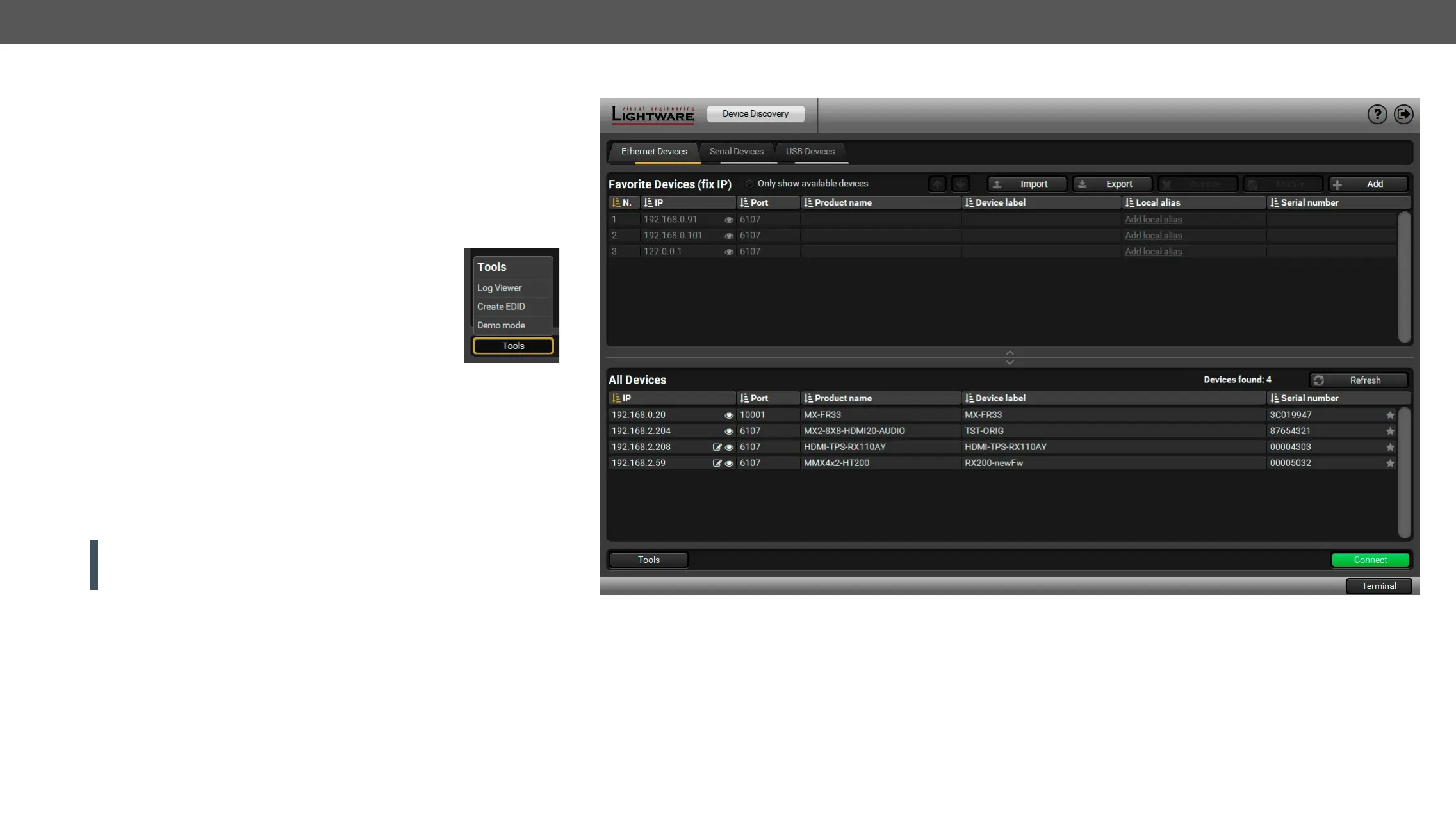Click the All Devices list scrollbar
This screenshot has width=1456, height=817.
1404,473
